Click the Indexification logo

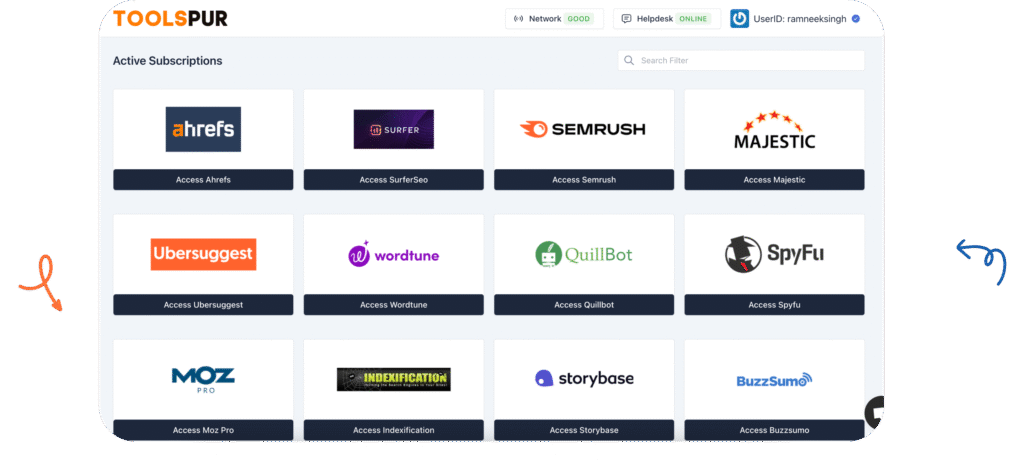tap(394, 380)
